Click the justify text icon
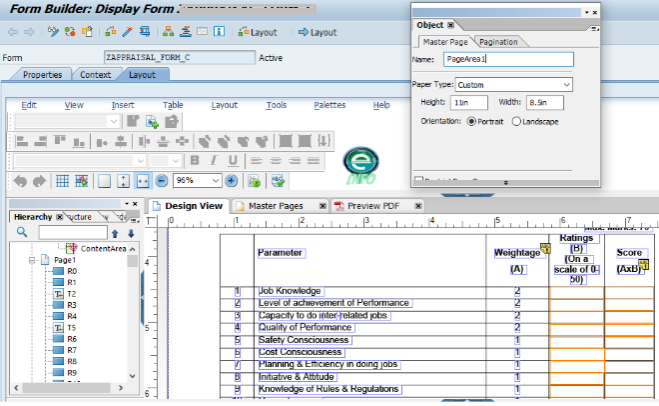 [314, 161]
